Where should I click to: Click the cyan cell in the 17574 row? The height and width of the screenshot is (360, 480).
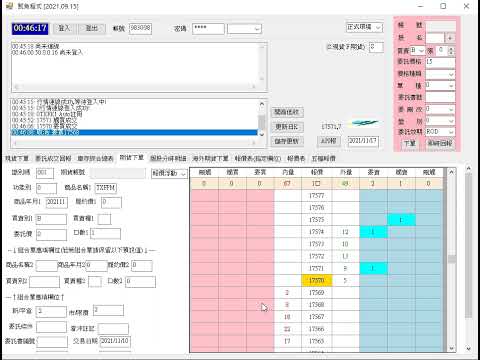[373, 232]
